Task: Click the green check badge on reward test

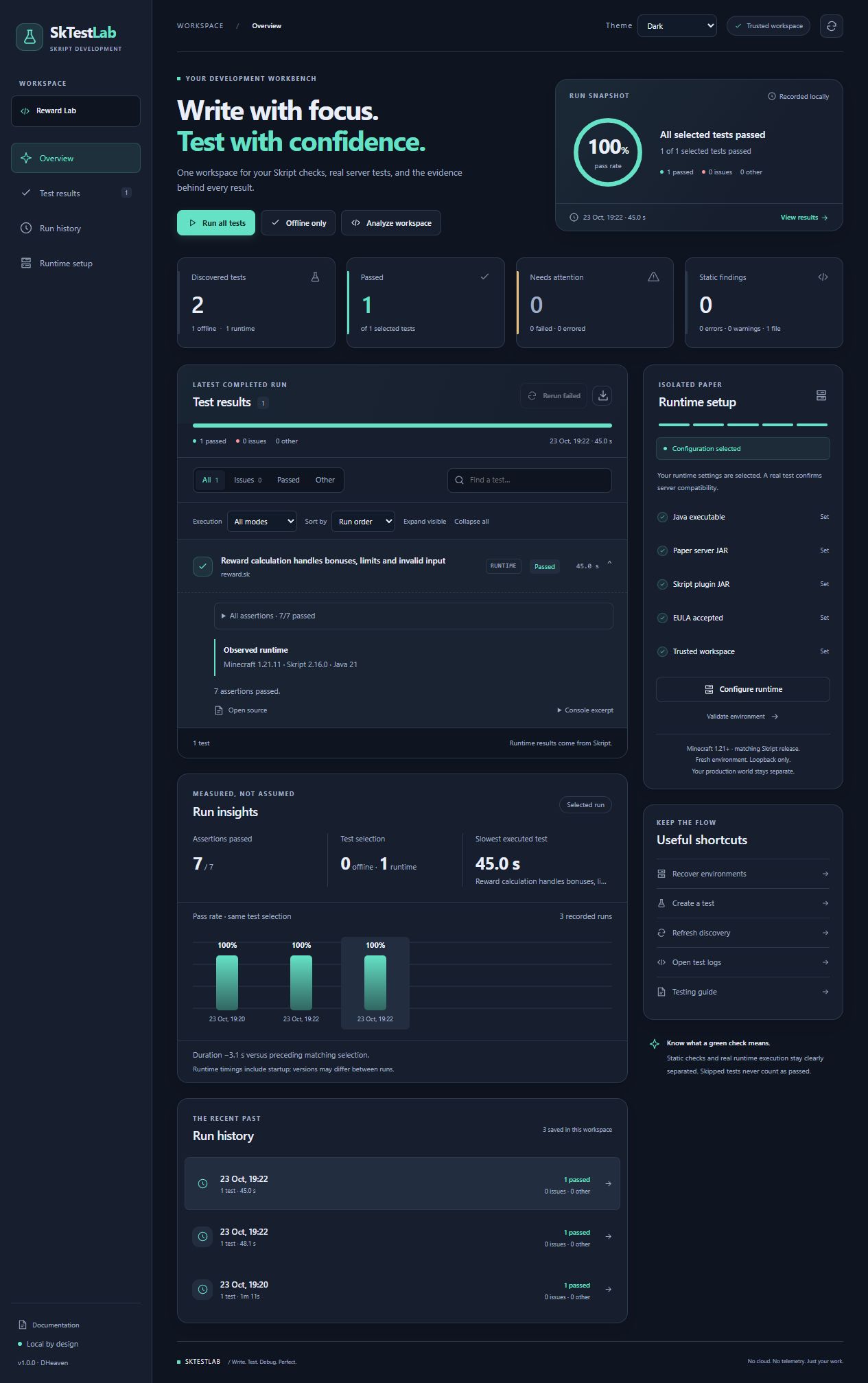Action: tap(202, 566)
